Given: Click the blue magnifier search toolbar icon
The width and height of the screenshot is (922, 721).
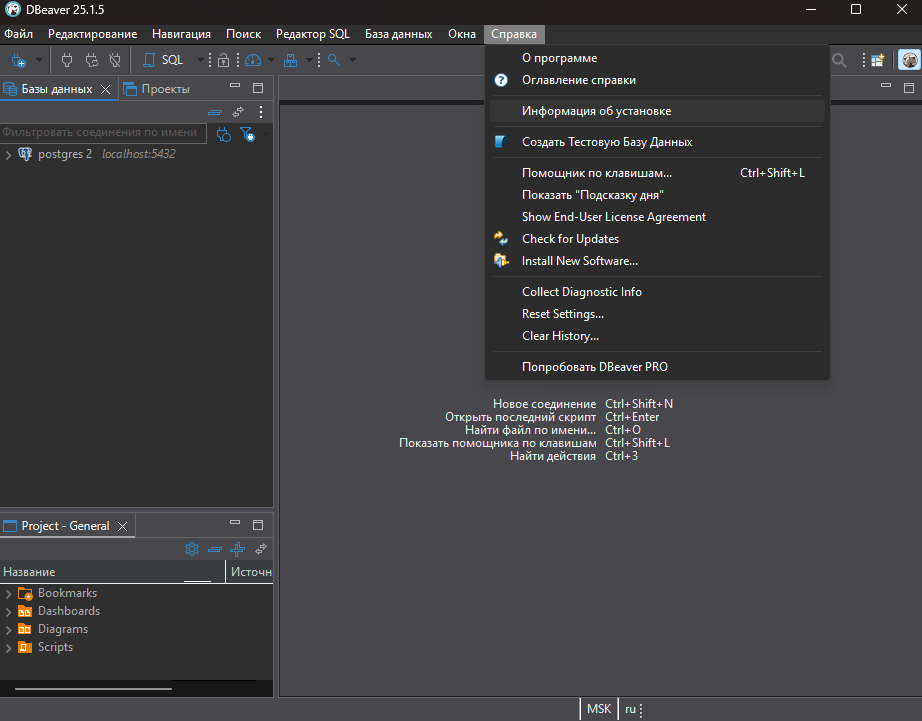Looking at the screenshot, I should coord(334,60).
